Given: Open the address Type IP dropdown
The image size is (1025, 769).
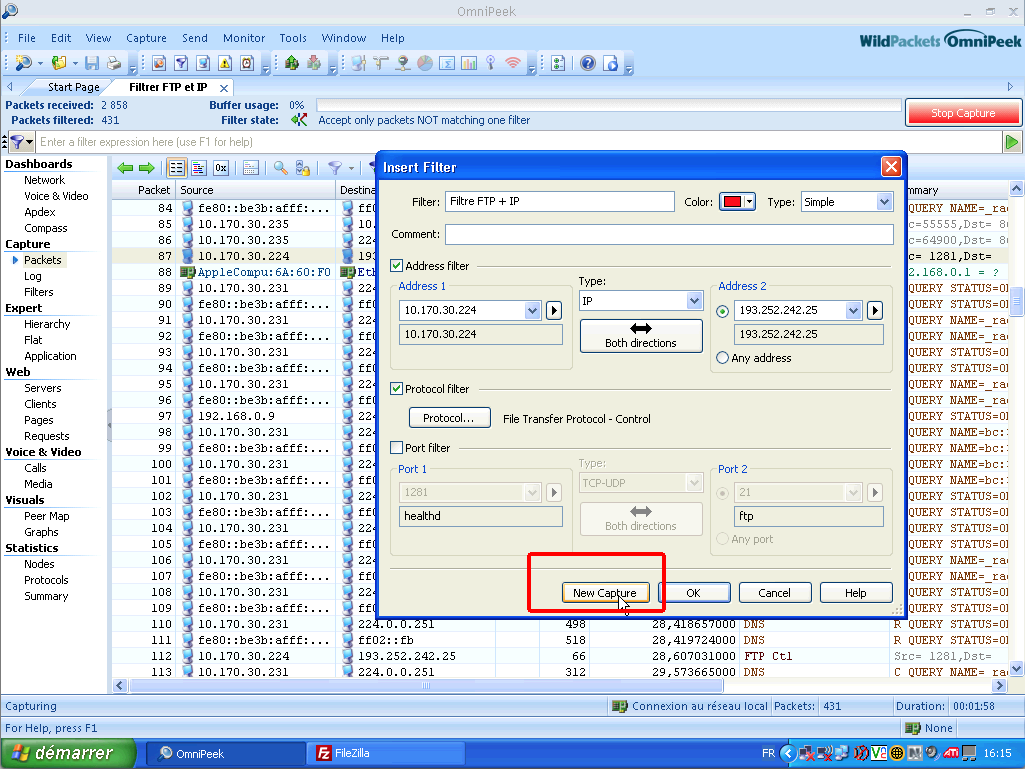Looking at the screenshot, I should pos(694,301).
